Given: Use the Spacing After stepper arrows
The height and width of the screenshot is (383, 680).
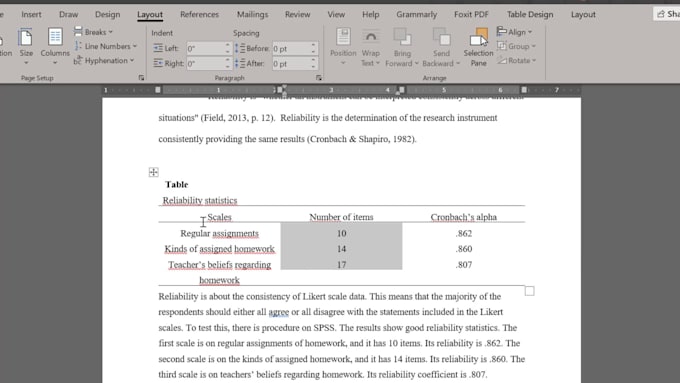Looking at the screenshot, I should pos(314,63).
